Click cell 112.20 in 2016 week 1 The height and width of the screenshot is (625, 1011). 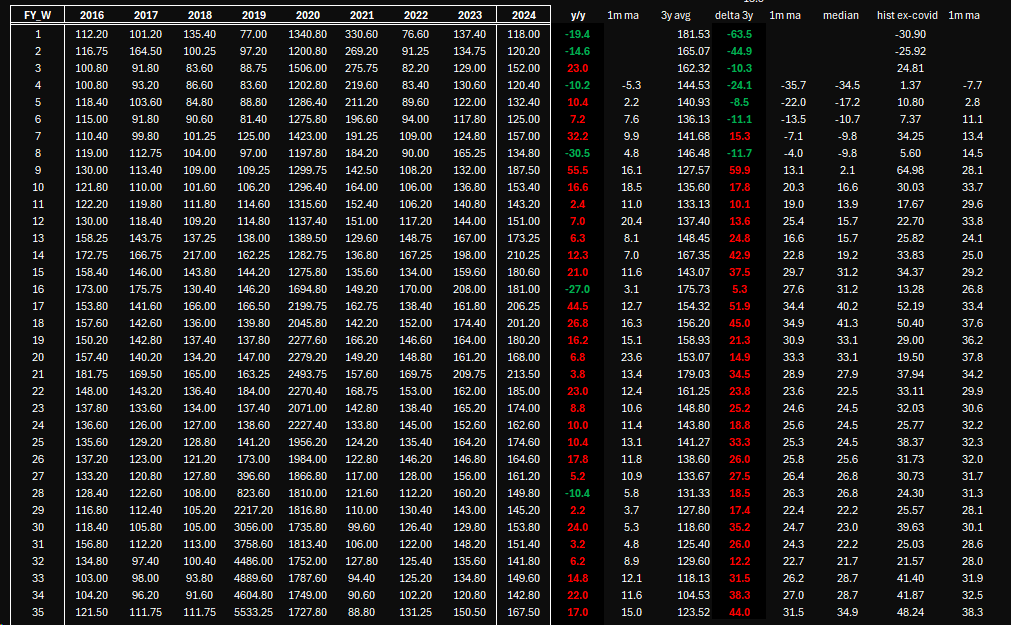point(92,34)
